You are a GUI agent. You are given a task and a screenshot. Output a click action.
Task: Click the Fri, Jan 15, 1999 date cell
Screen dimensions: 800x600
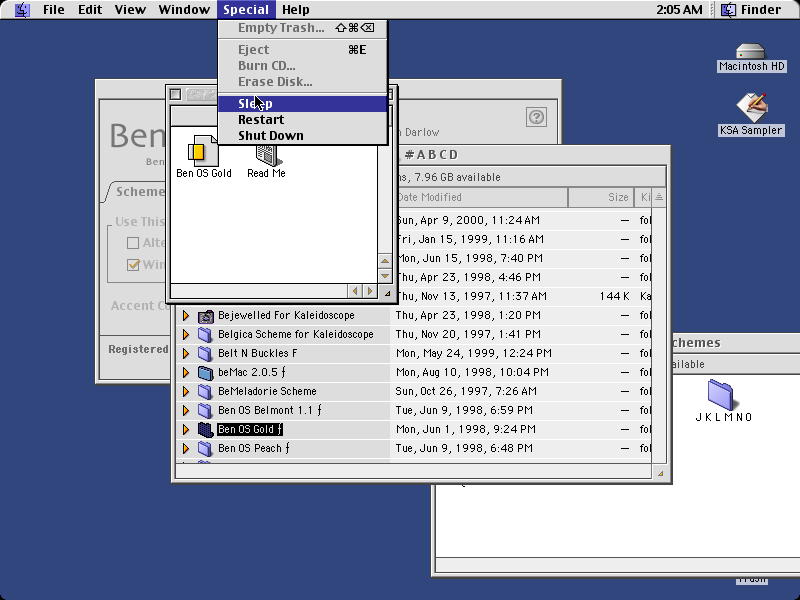pyautogui.click(x=470, y=239)
